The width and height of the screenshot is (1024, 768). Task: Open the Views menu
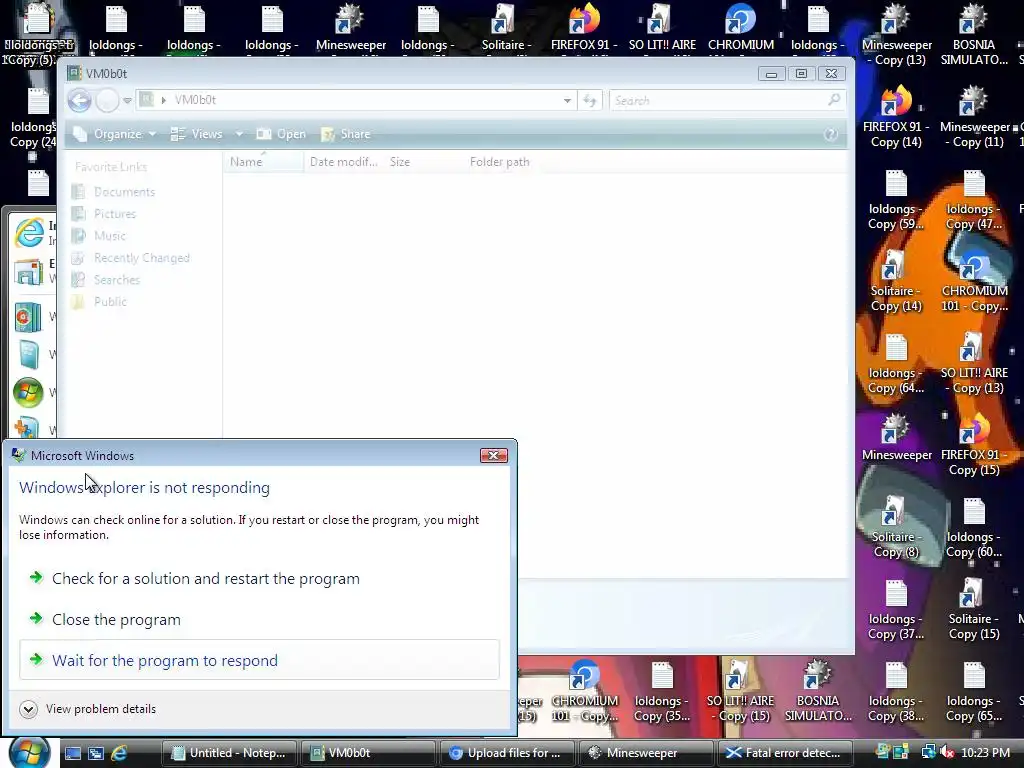(196, 134)
